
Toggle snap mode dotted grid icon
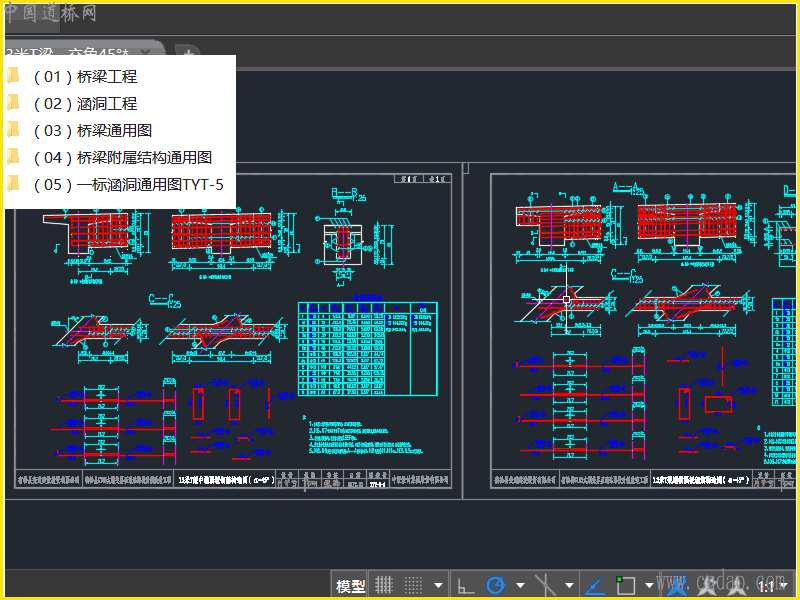click(413, 586)
